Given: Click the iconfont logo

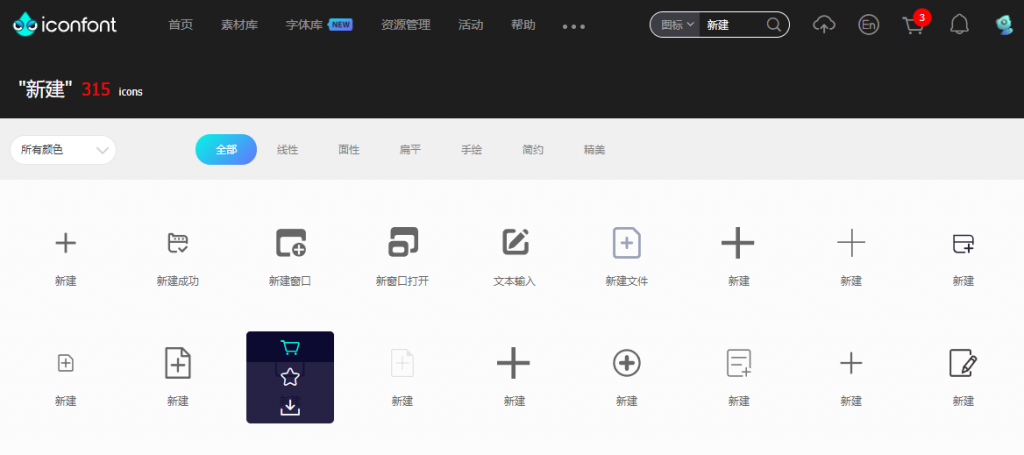Looking at the screenshot, I should [65, 25].
